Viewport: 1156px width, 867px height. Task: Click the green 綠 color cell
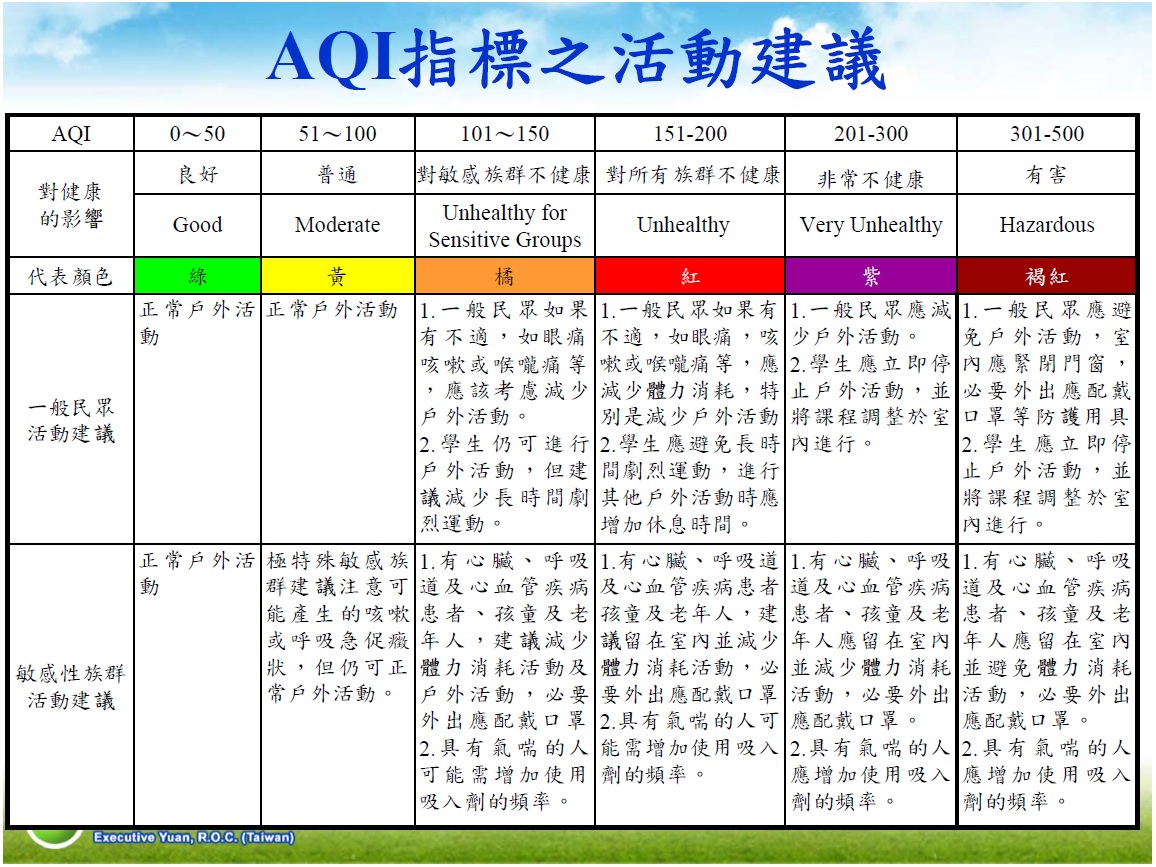click(197, 276)
